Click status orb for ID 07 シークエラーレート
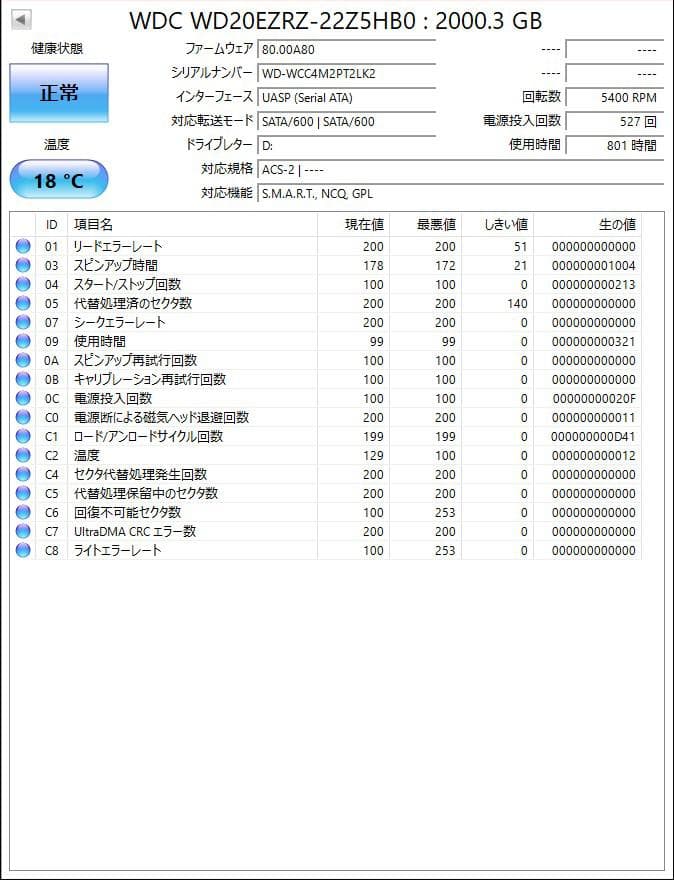The width and height of the screenshot is (674, 880). tap(23, 322)
